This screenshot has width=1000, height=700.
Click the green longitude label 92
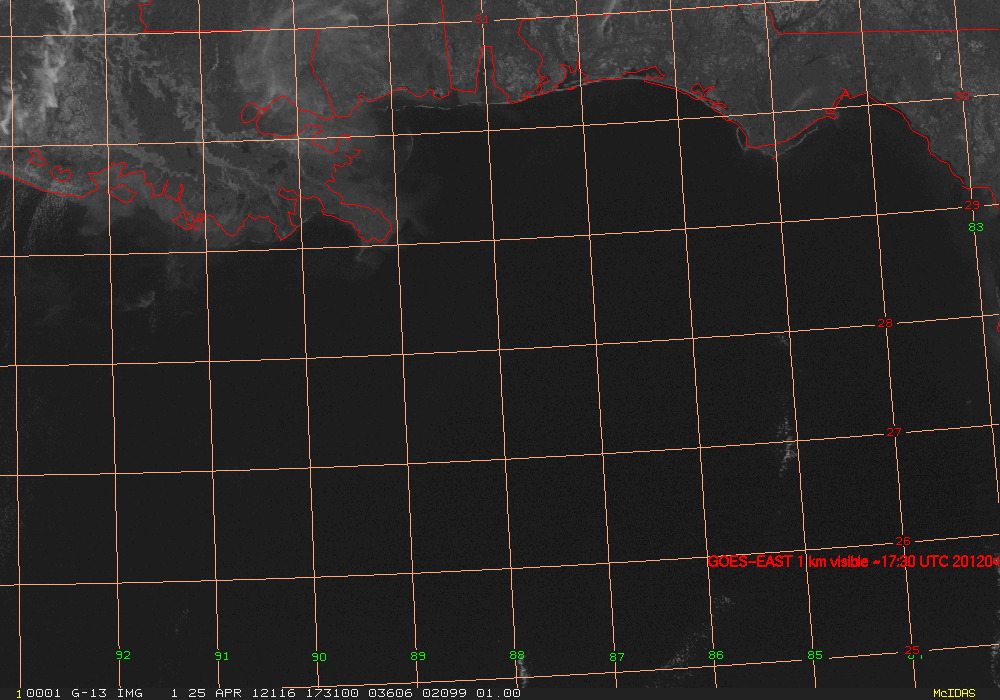click(123, 655)
